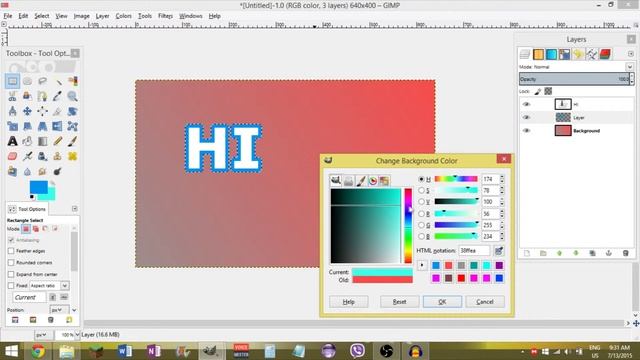Open the File menu
This screenshot has height=360, width=640.
(x=8, y=16)
